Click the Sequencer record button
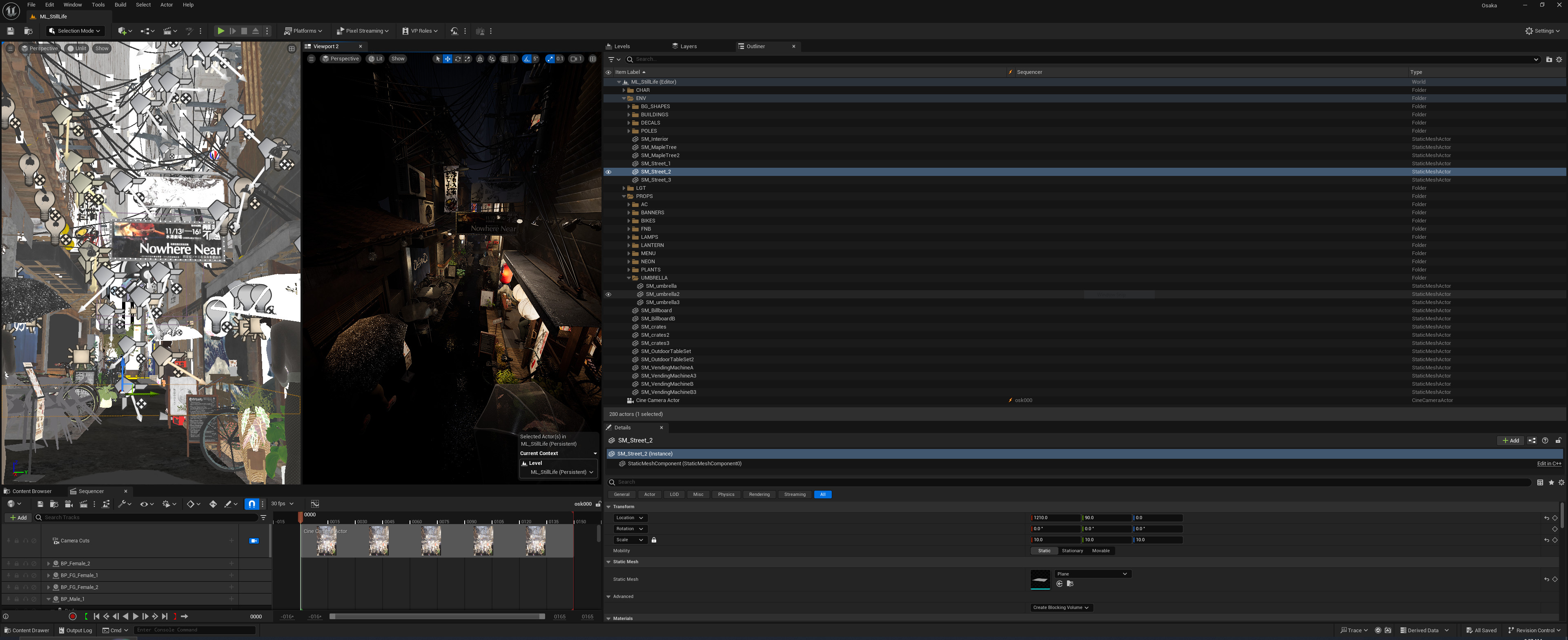 click(x=72, y=616)
